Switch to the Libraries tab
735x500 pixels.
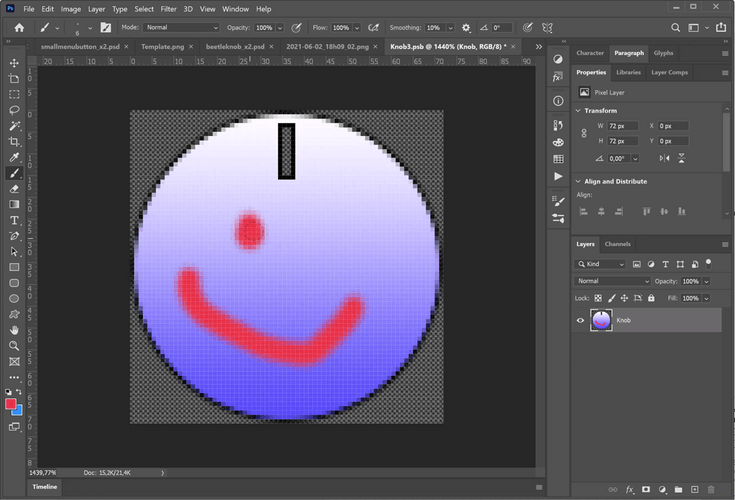click(x=628, y=73)
